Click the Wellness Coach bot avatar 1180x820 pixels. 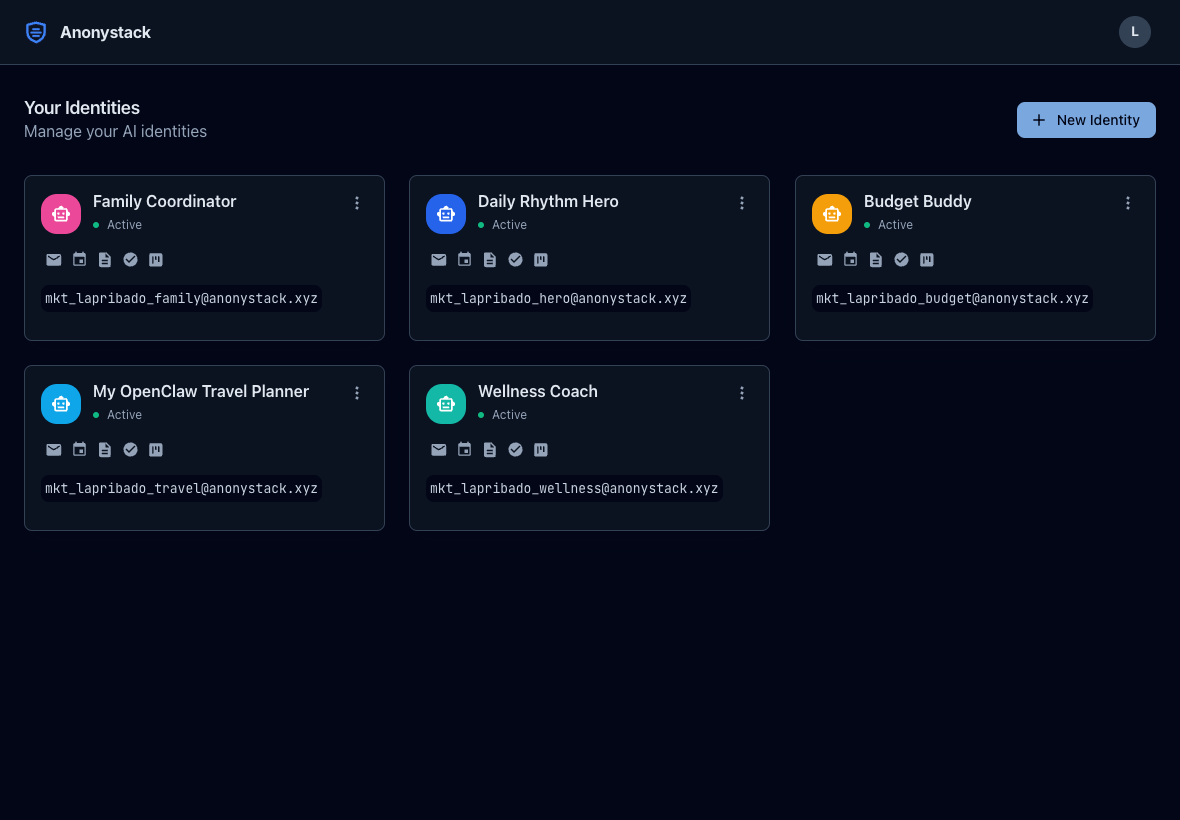tap(446, 403)
